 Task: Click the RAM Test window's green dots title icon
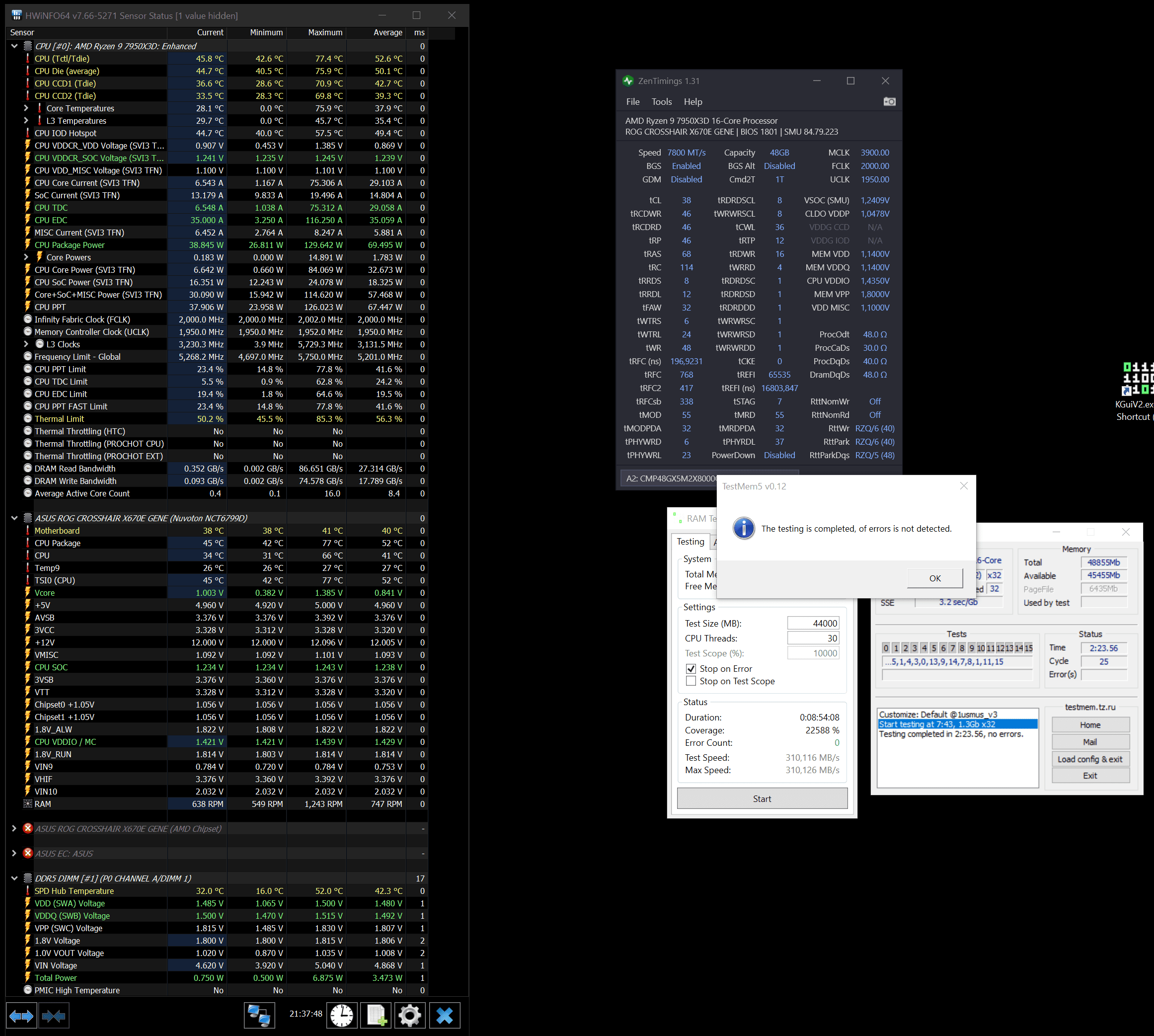pyautogui.click(x=677, y=518)
